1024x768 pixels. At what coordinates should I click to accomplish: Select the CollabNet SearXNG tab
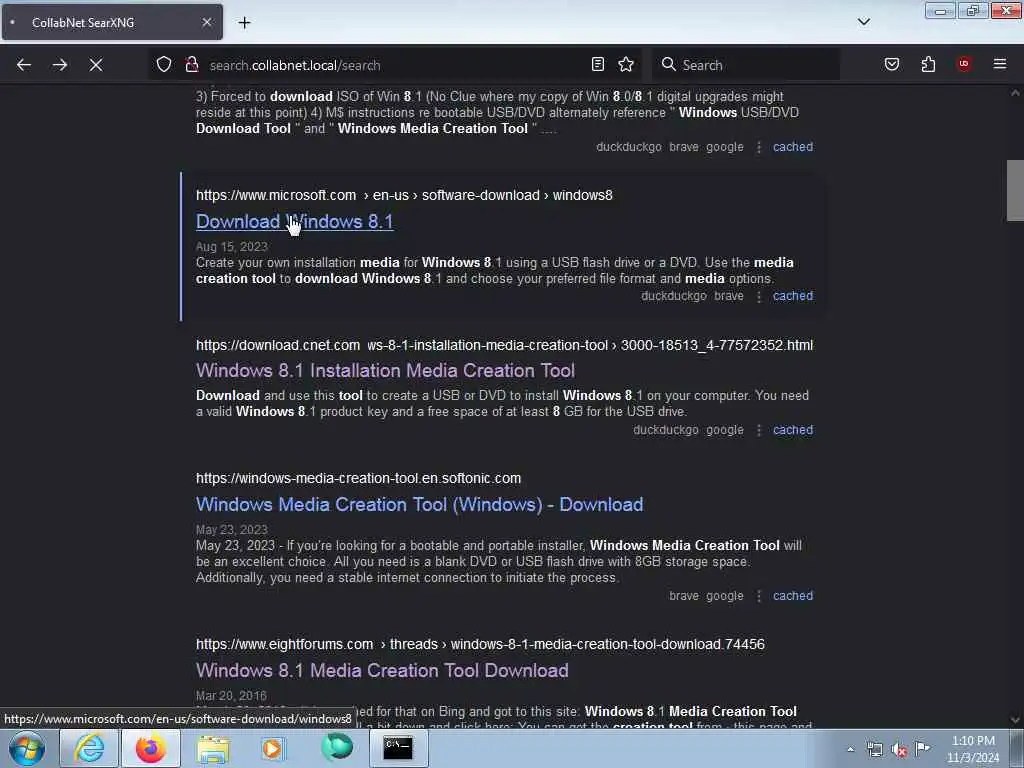(112, 22)
